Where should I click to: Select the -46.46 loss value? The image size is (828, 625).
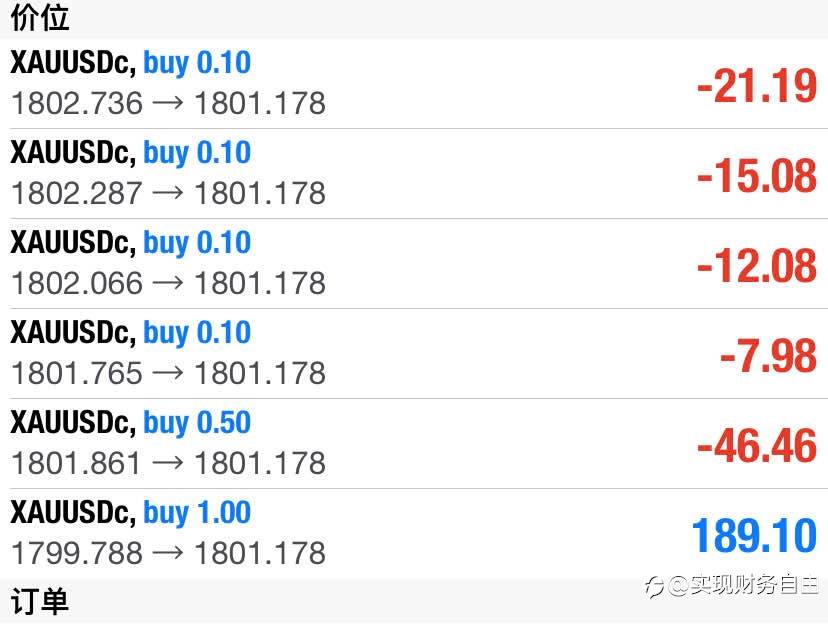757,446
